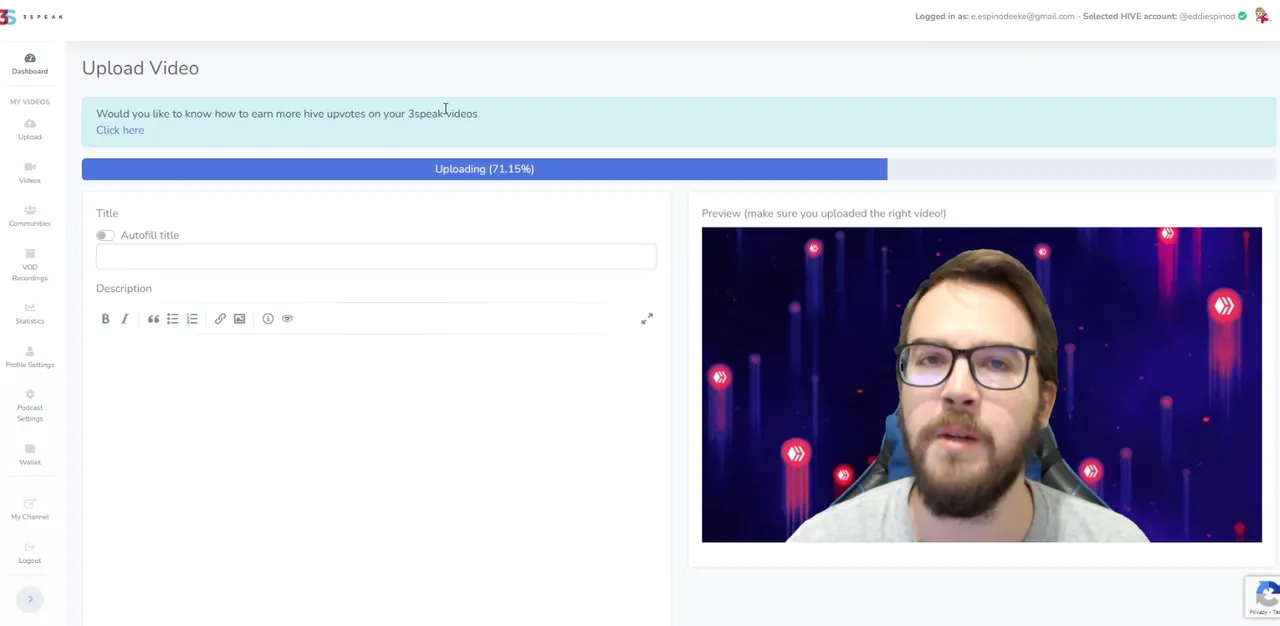Expand the description editor to fullscreen
The image size is (1280, 626).
click(647, 319)
